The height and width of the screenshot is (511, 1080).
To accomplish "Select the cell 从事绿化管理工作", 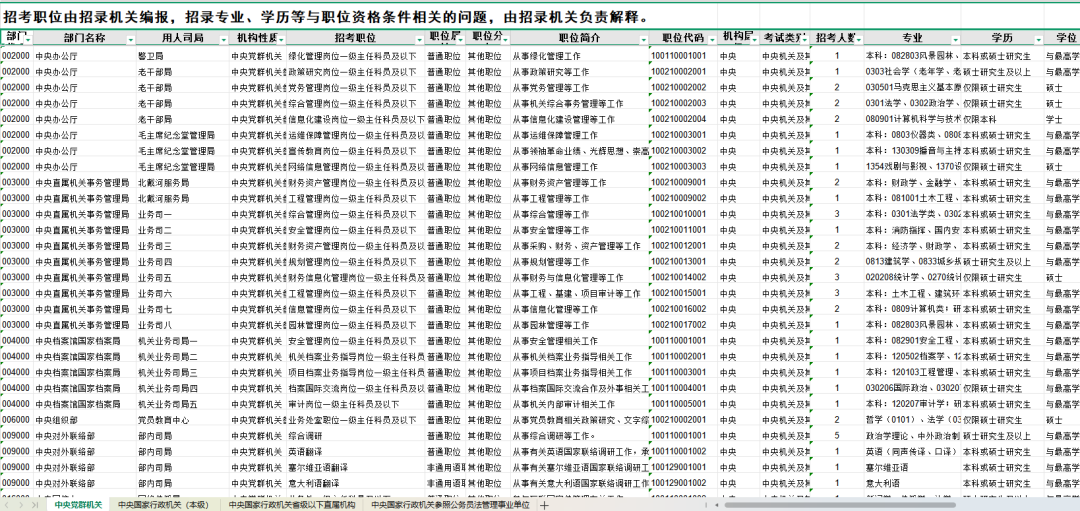I will (579, 56).
